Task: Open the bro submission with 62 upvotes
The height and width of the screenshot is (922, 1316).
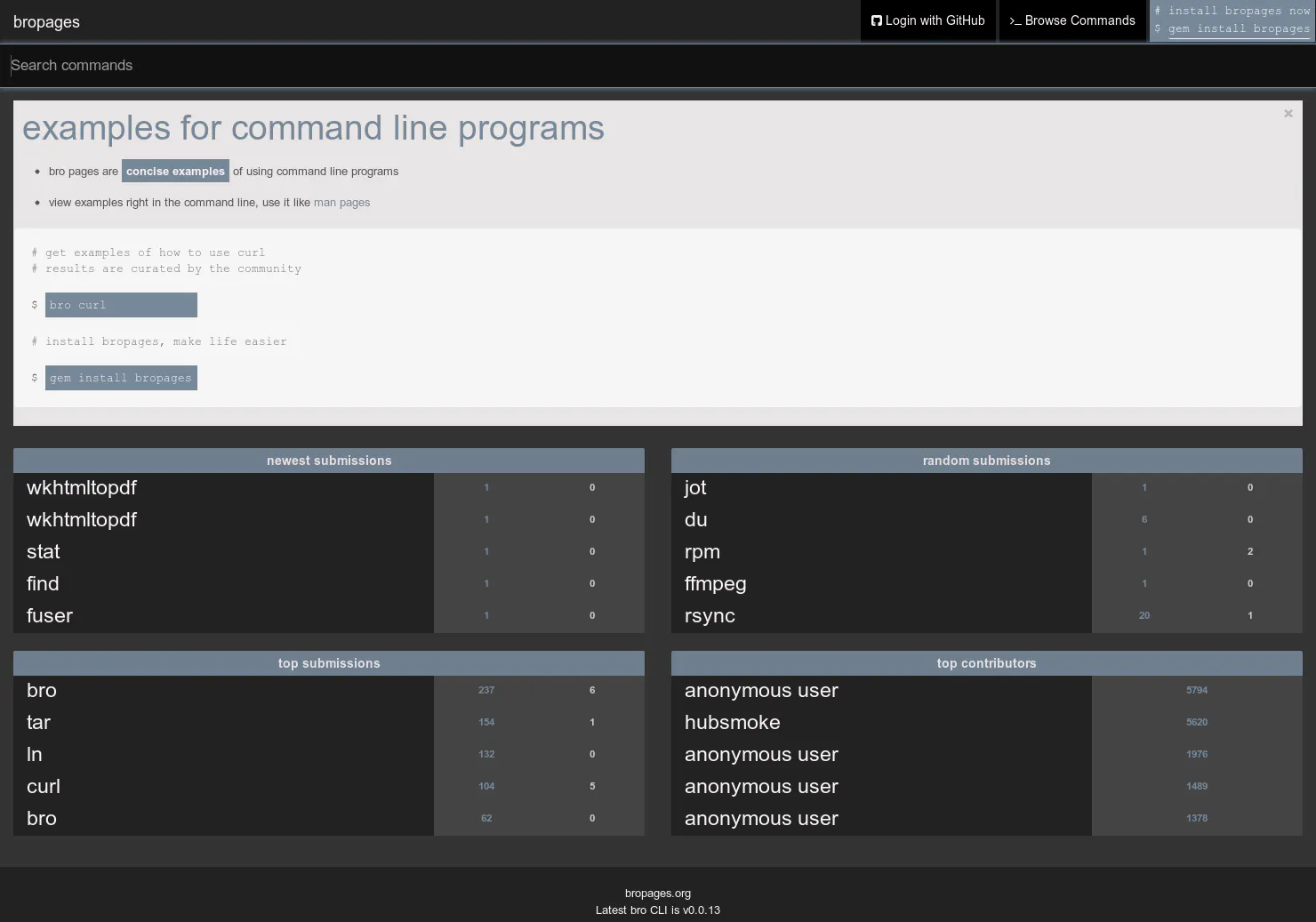Action: [x=42, y=818]
